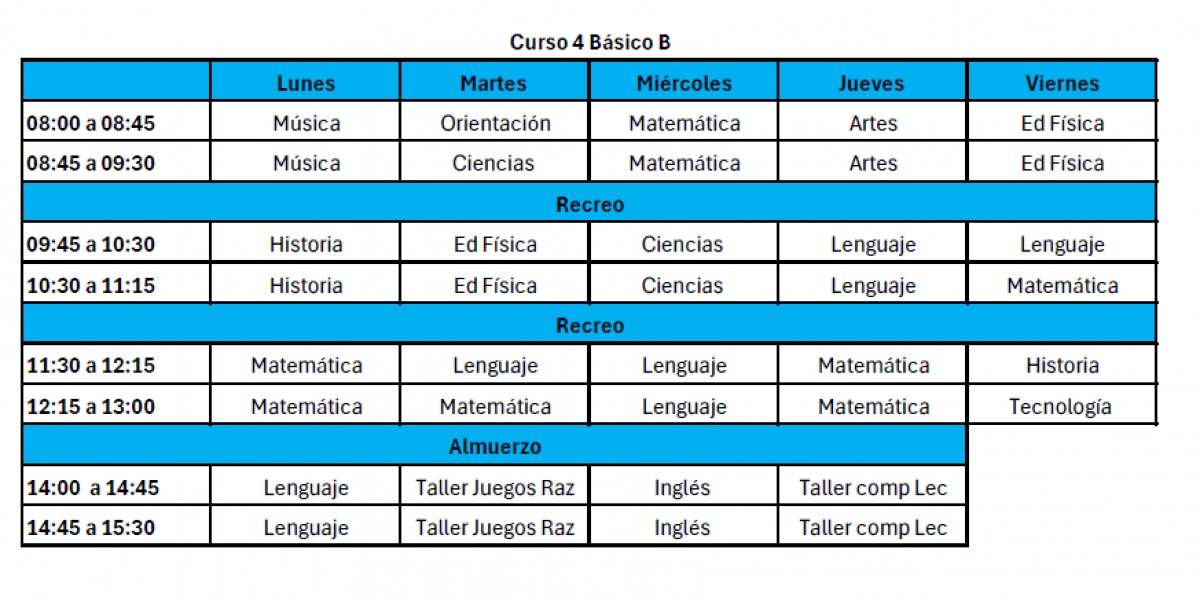The width and height of the screenshot is (1200, 601).
Task: Select the Tecnología cell on Viernes
Action: (1062, 406)
